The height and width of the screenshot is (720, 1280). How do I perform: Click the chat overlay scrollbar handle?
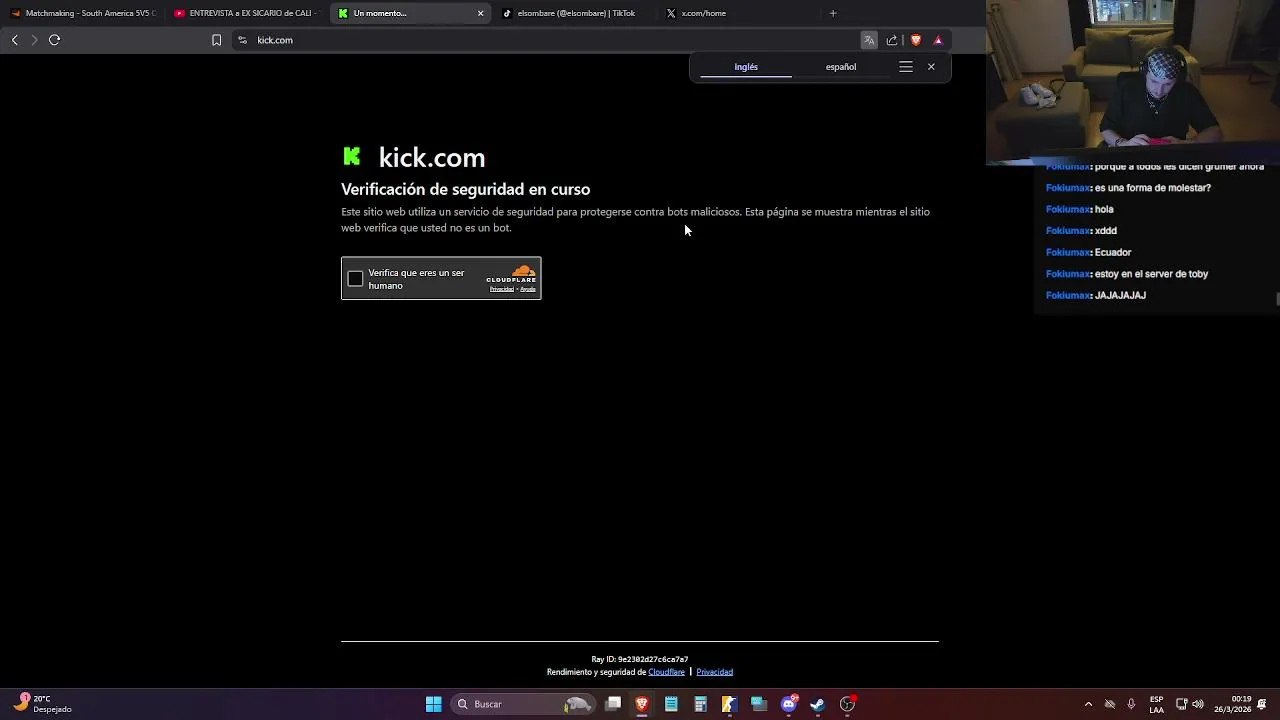point(1277,299)
